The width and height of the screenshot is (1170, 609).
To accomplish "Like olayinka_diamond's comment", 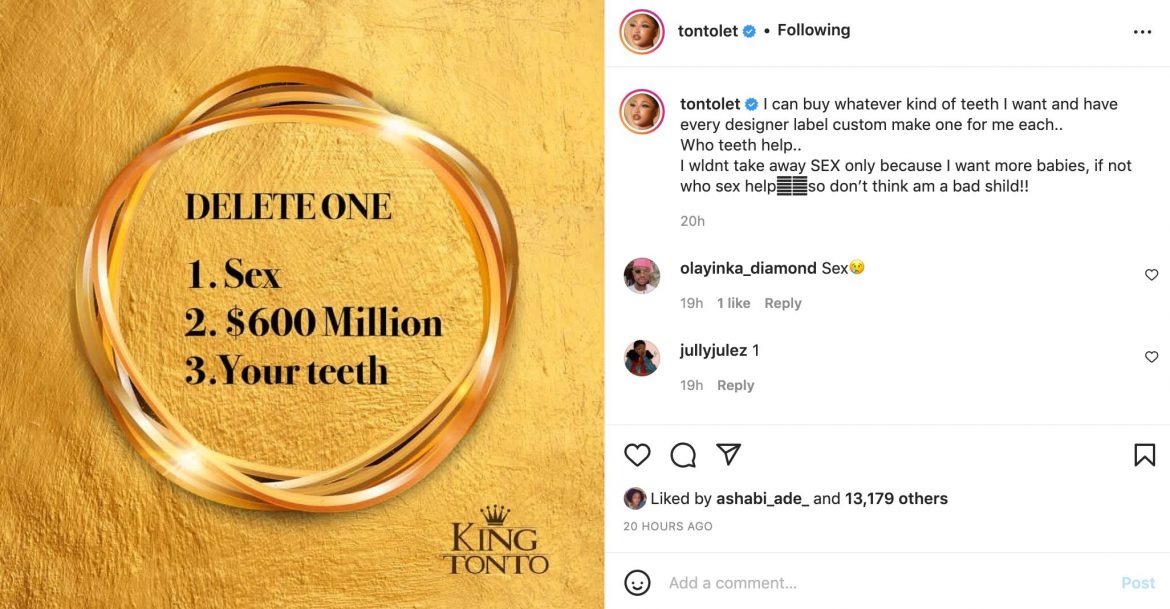I will click(x=1151, y=275).
